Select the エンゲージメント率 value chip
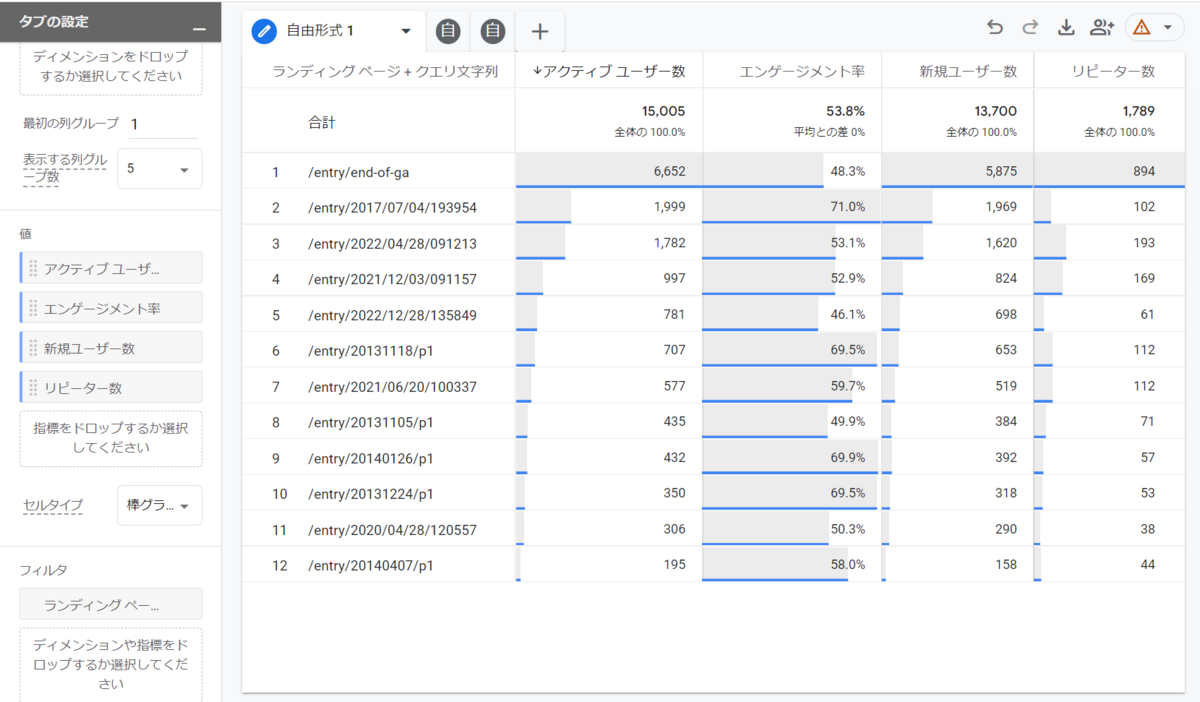1200x702 pixels. 111,308
